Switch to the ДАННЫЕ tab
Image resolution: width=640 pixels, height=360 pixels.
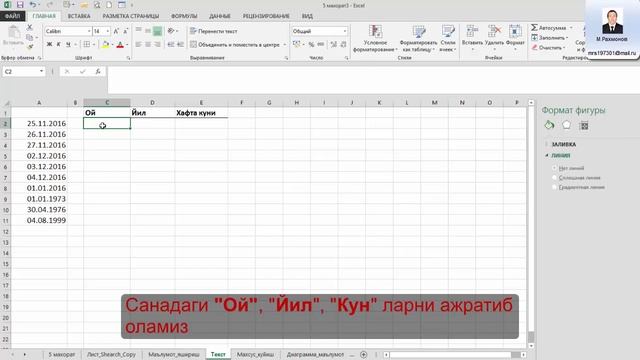click(220, 16)
